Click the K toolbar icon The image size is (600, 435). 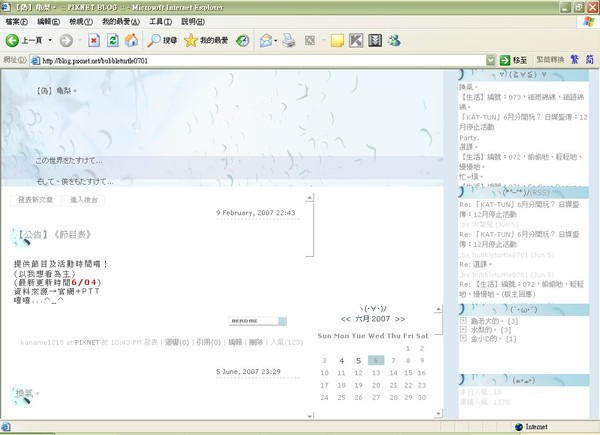click(356, 40)
